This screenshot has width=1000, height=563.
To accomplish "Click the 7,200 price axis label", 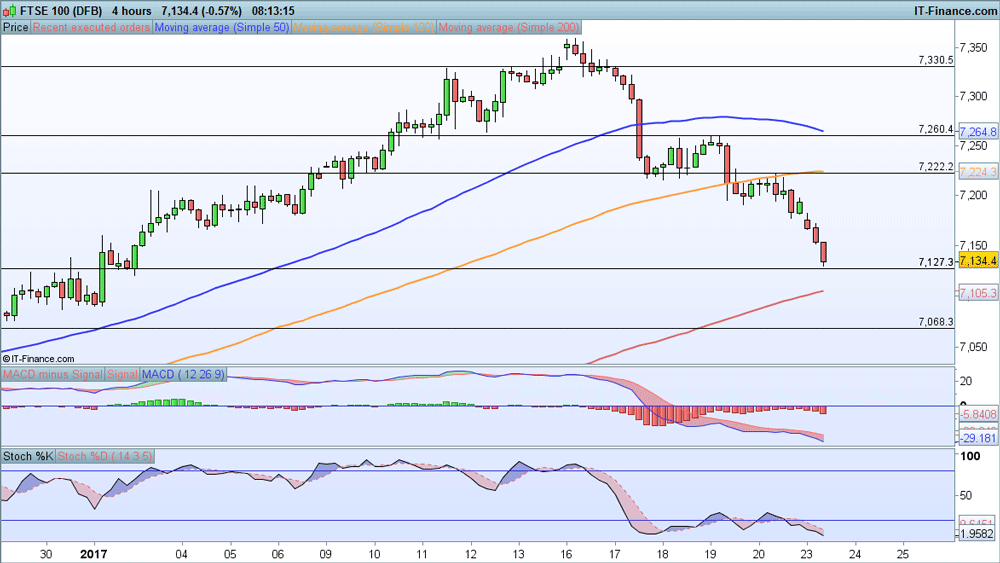I will tap(973, 194).
